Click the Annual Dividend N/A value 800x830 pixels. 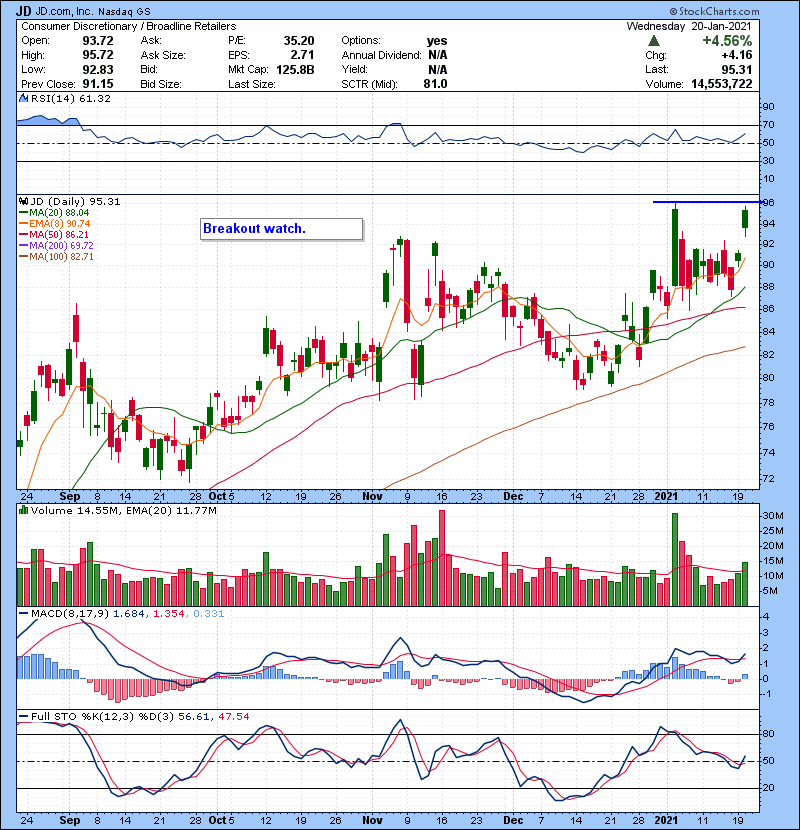437,55
